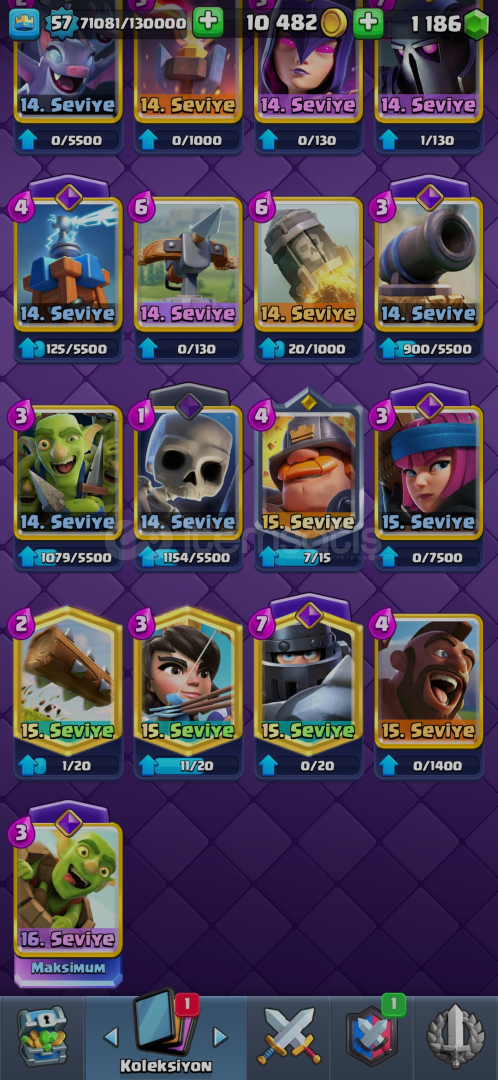This screenshot has height=1080, width=498.
Task: Tap the green plus next to experience
Action: click(x=207, y=23)
